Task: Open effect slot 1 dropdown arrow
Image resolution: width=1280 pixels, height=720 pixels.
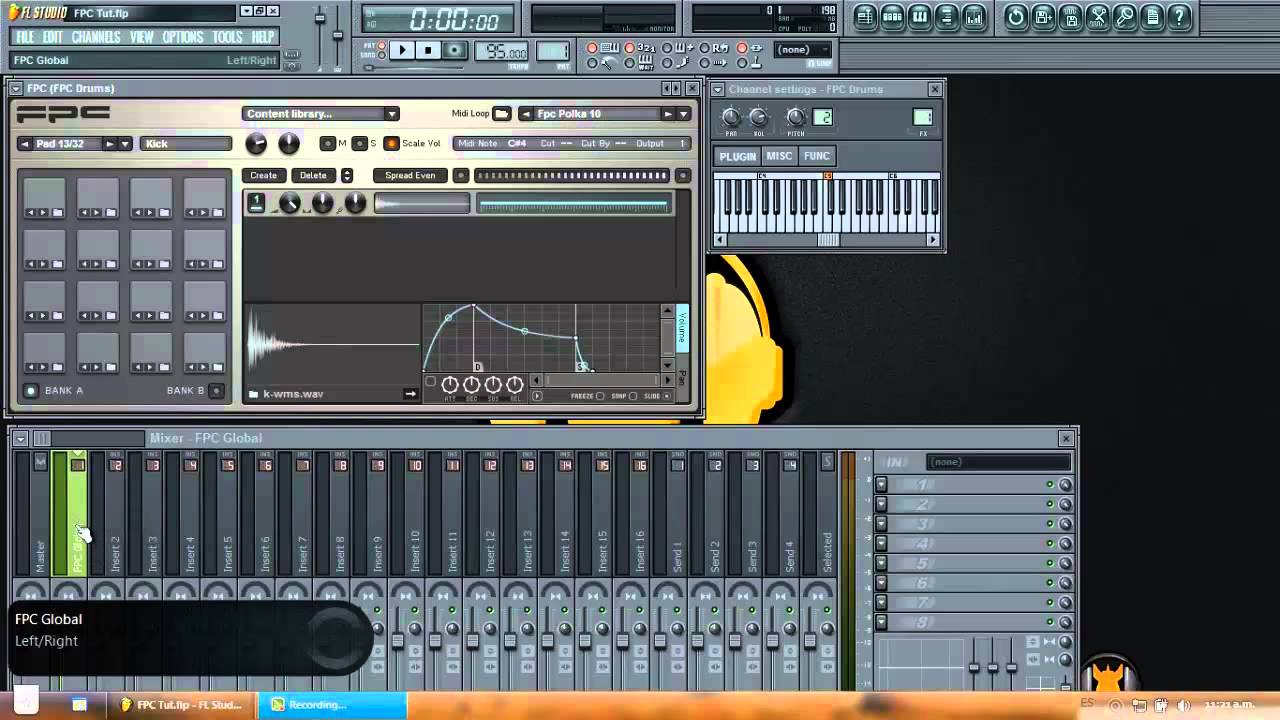Action: [881, 485]
